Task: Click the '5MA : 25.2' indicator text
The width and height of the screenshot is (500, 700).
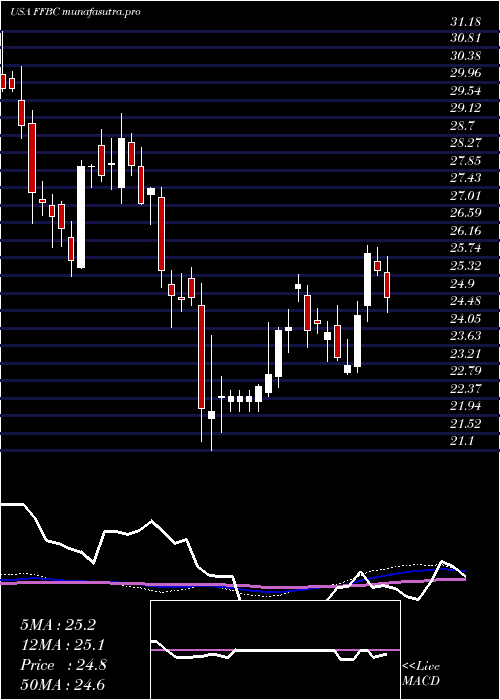Action: point(58,625)
